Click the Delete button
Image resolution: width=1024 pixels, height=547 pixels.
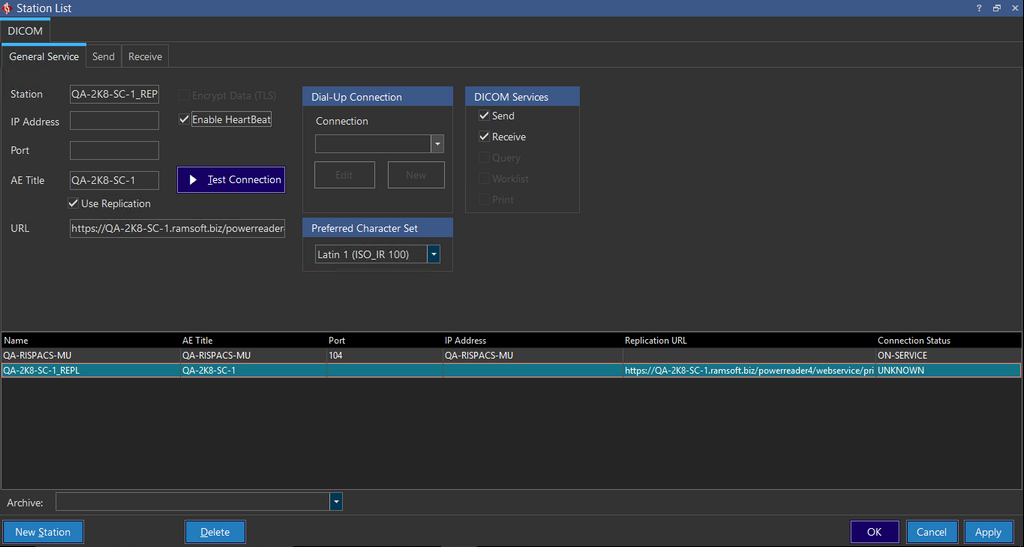pyautogui.click(x=215, y=532)
